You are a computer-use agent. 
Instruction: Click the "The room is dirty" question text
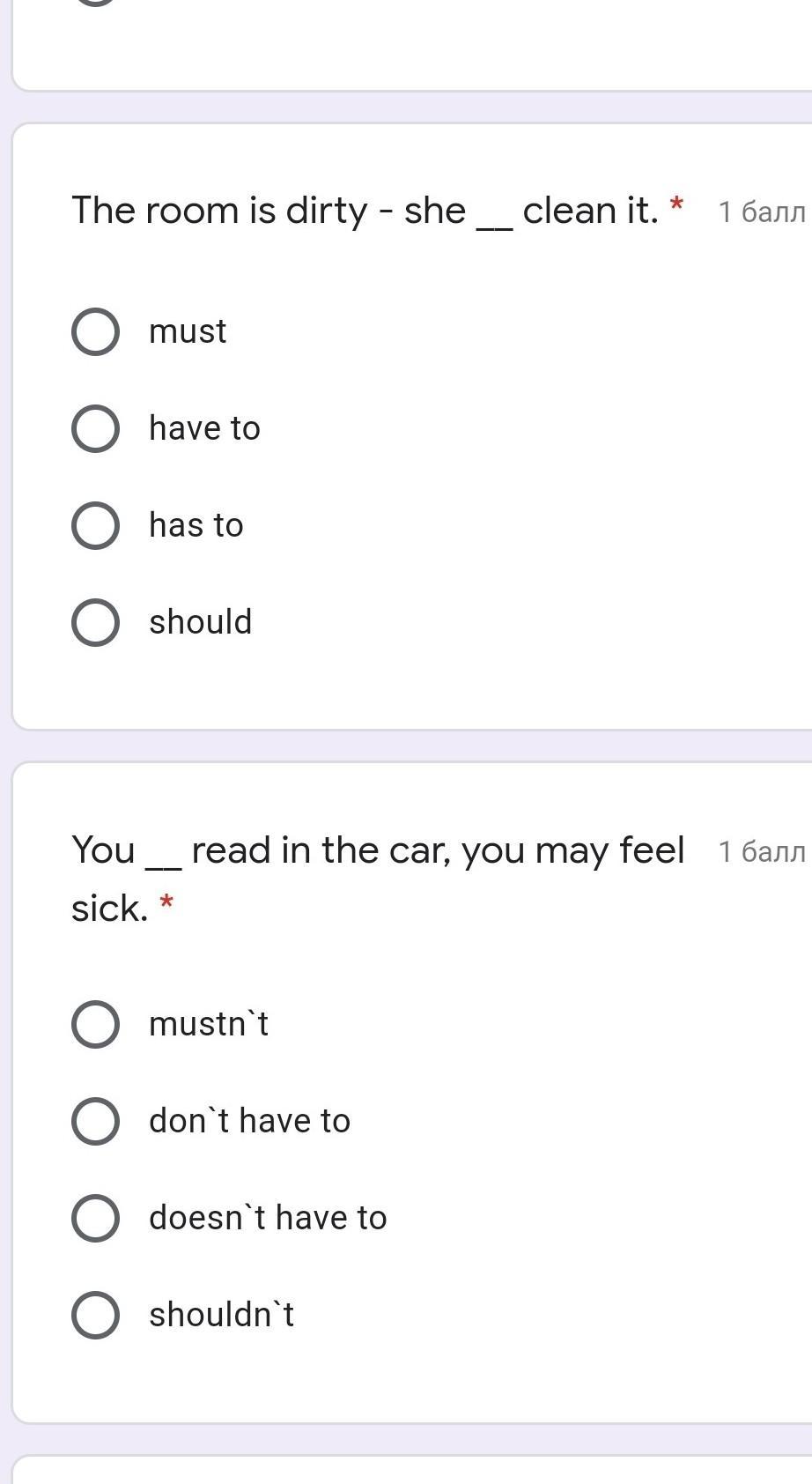point(365,211)
